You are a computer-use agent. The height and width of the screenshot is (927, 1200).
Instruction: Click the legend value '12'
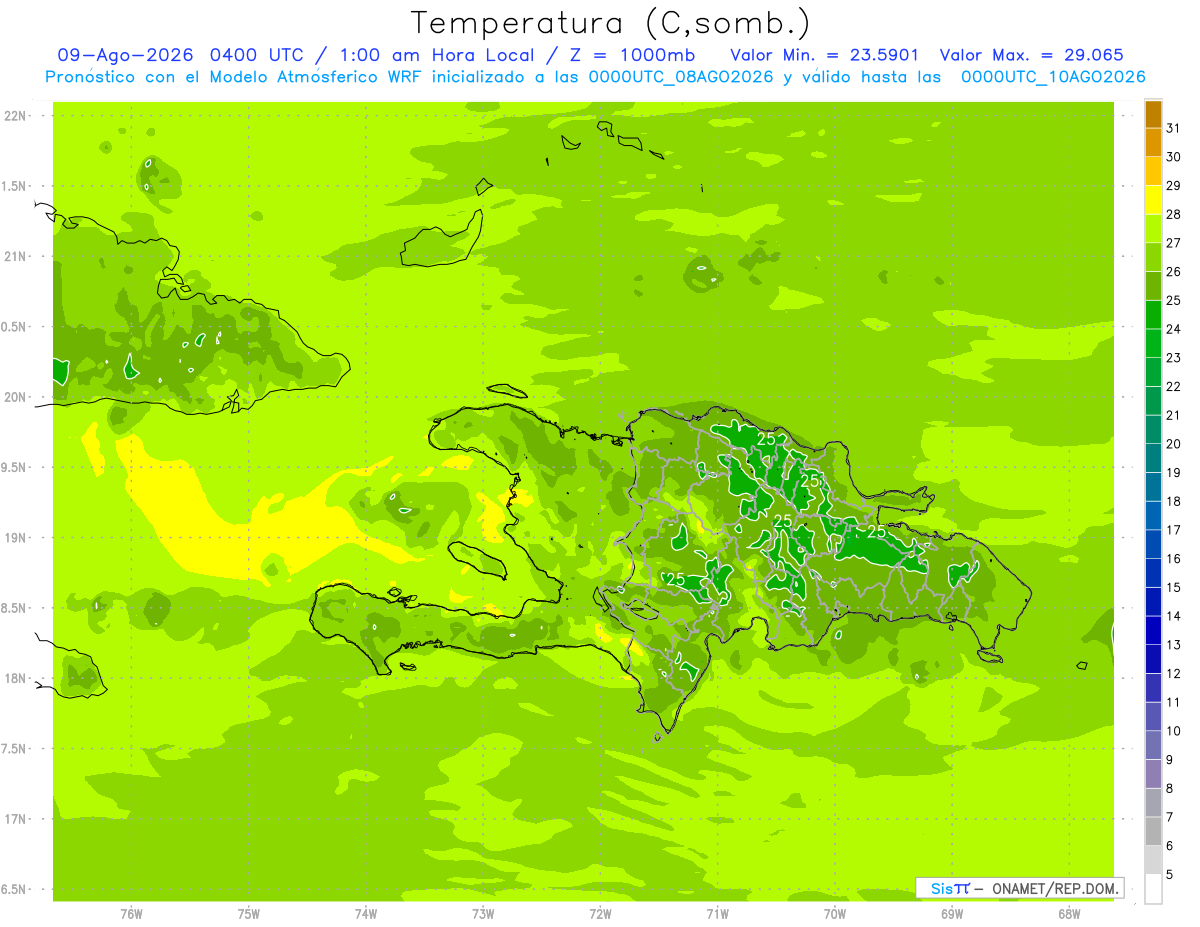pos(1174,673)
